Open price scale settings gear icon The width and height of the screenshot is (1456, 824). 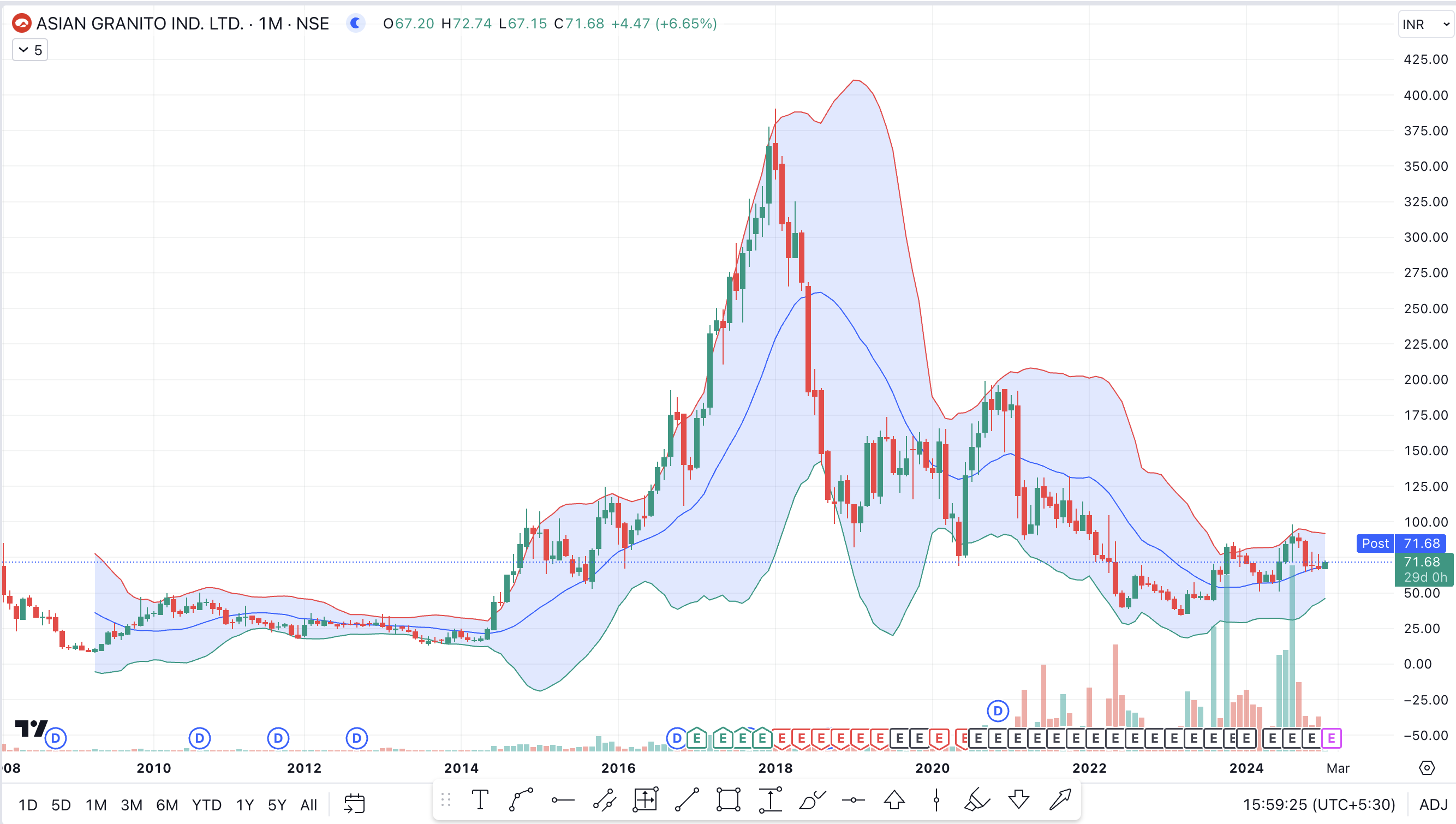pos(1427,768)
